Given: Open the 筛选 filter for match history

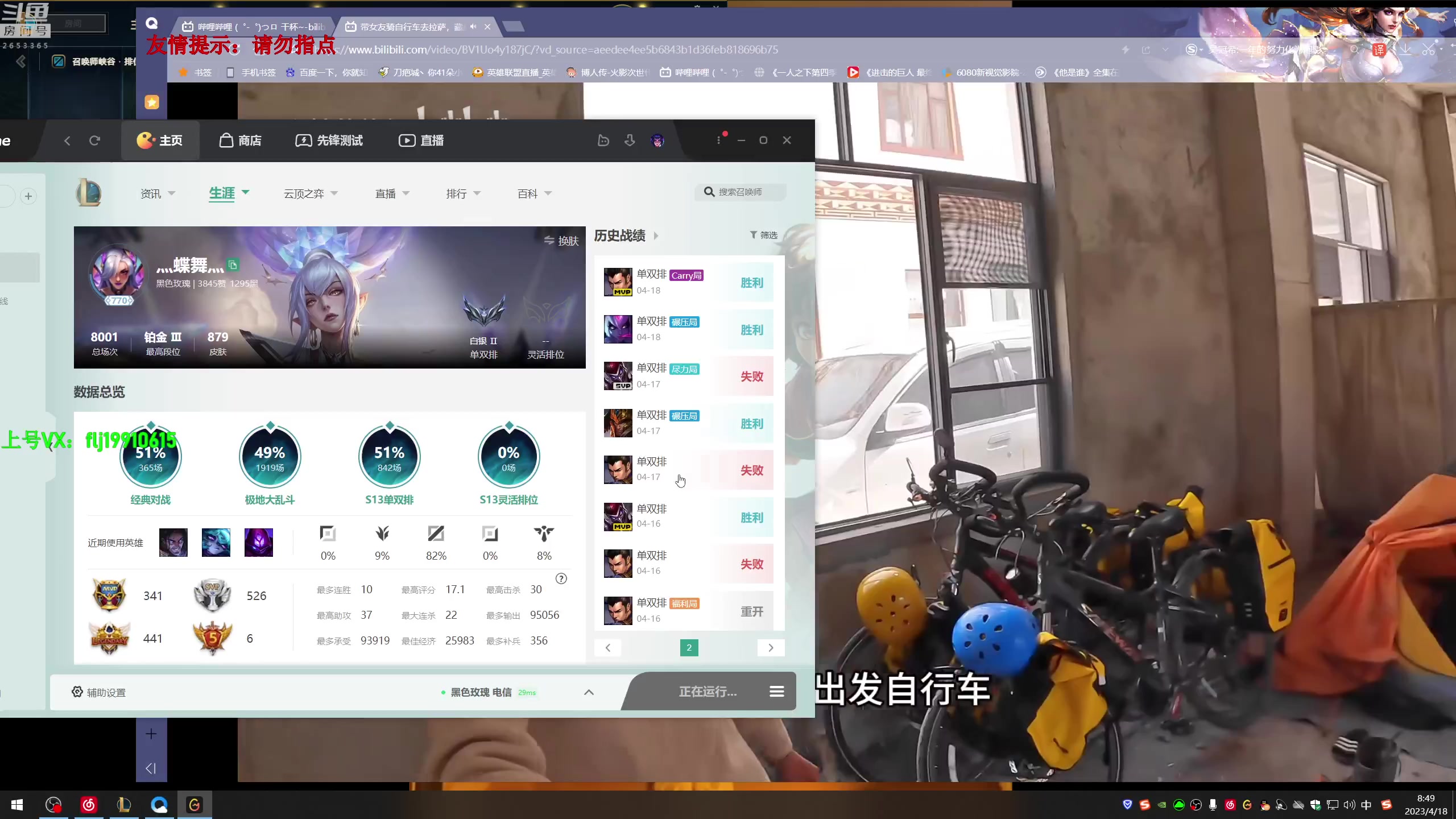Looking at the screenshot, I should point(763,235).
